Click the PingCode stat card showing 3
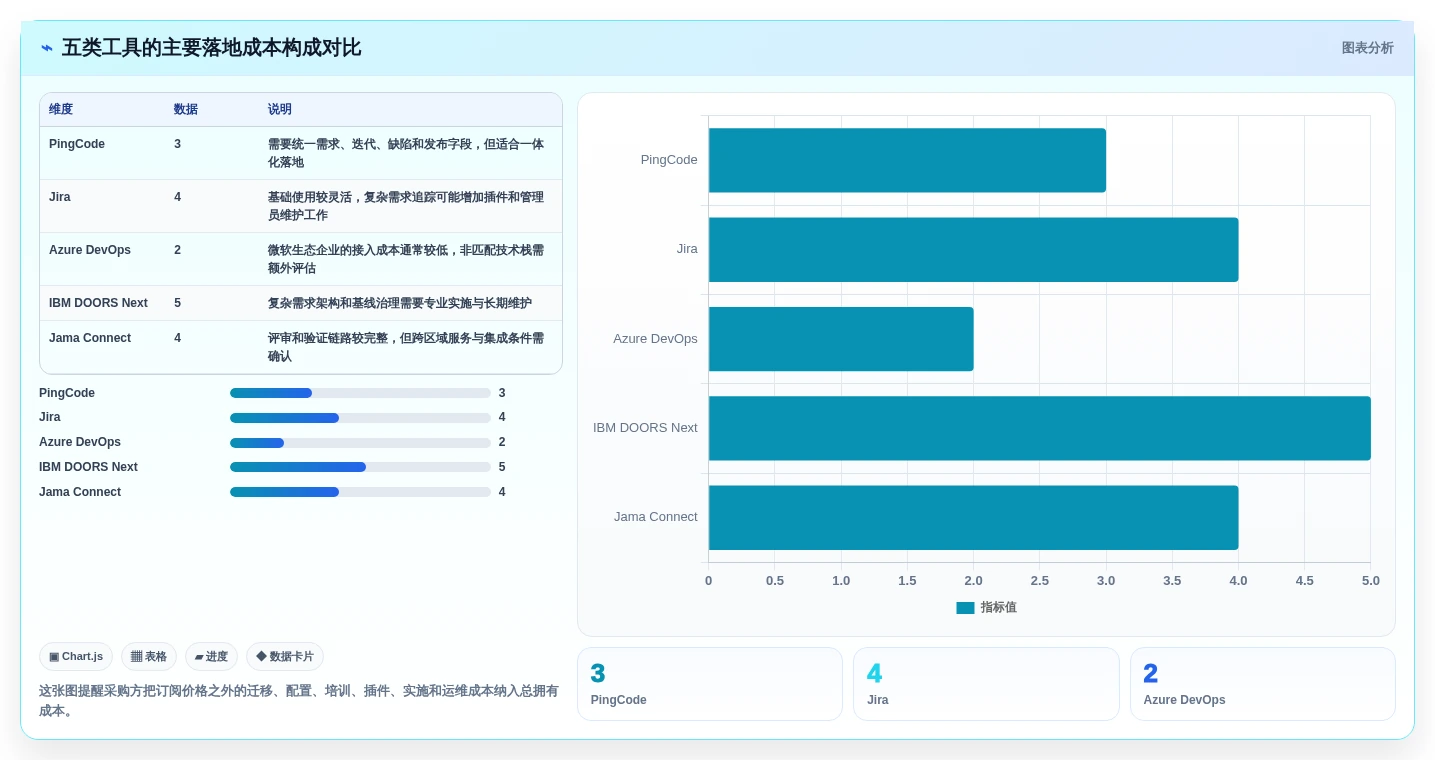 tap(710, 684)
